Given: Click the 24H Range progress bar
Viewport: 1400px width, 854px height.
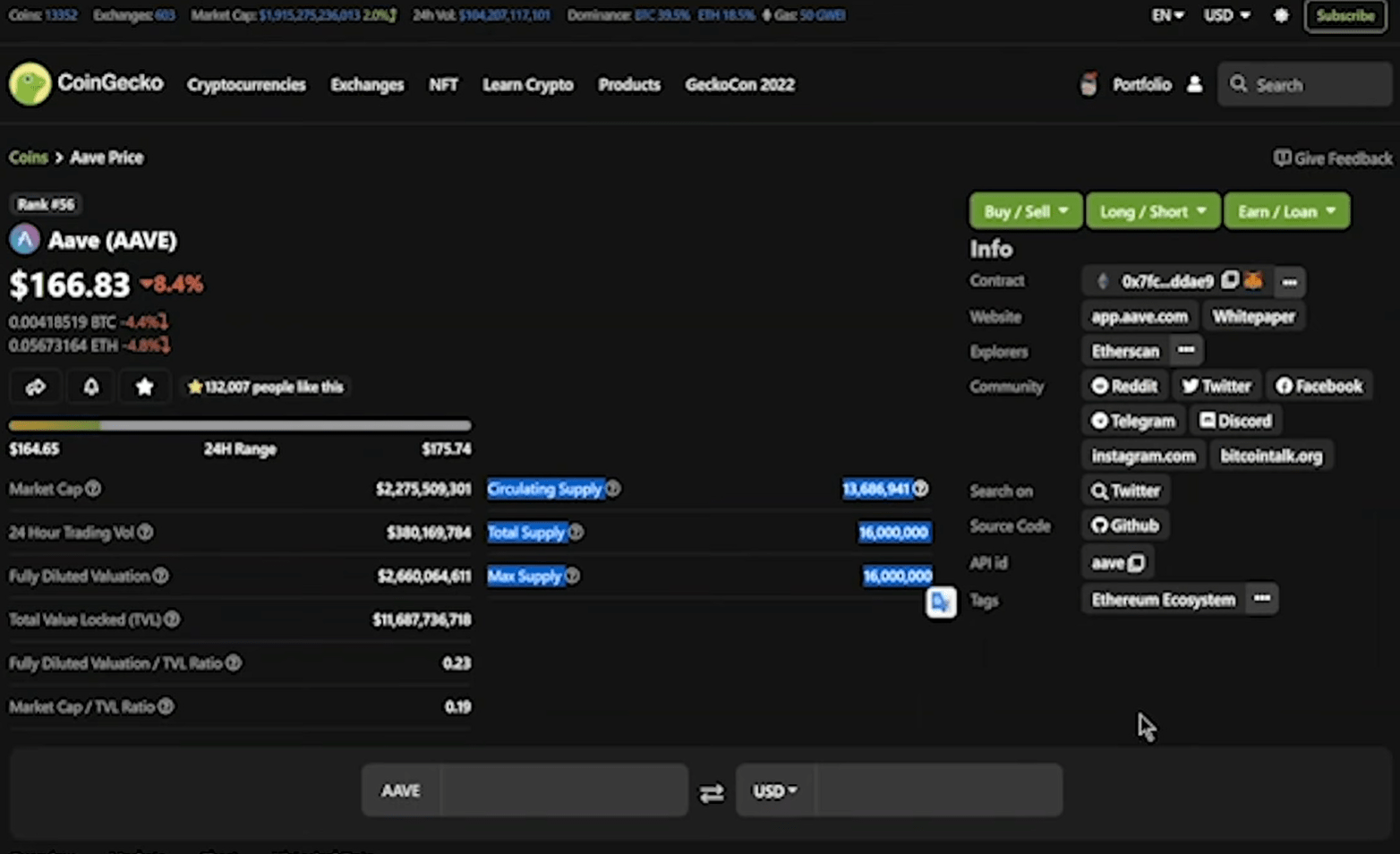Looking at the screenshot, I should pyautogui.click(x=240, y=425).
